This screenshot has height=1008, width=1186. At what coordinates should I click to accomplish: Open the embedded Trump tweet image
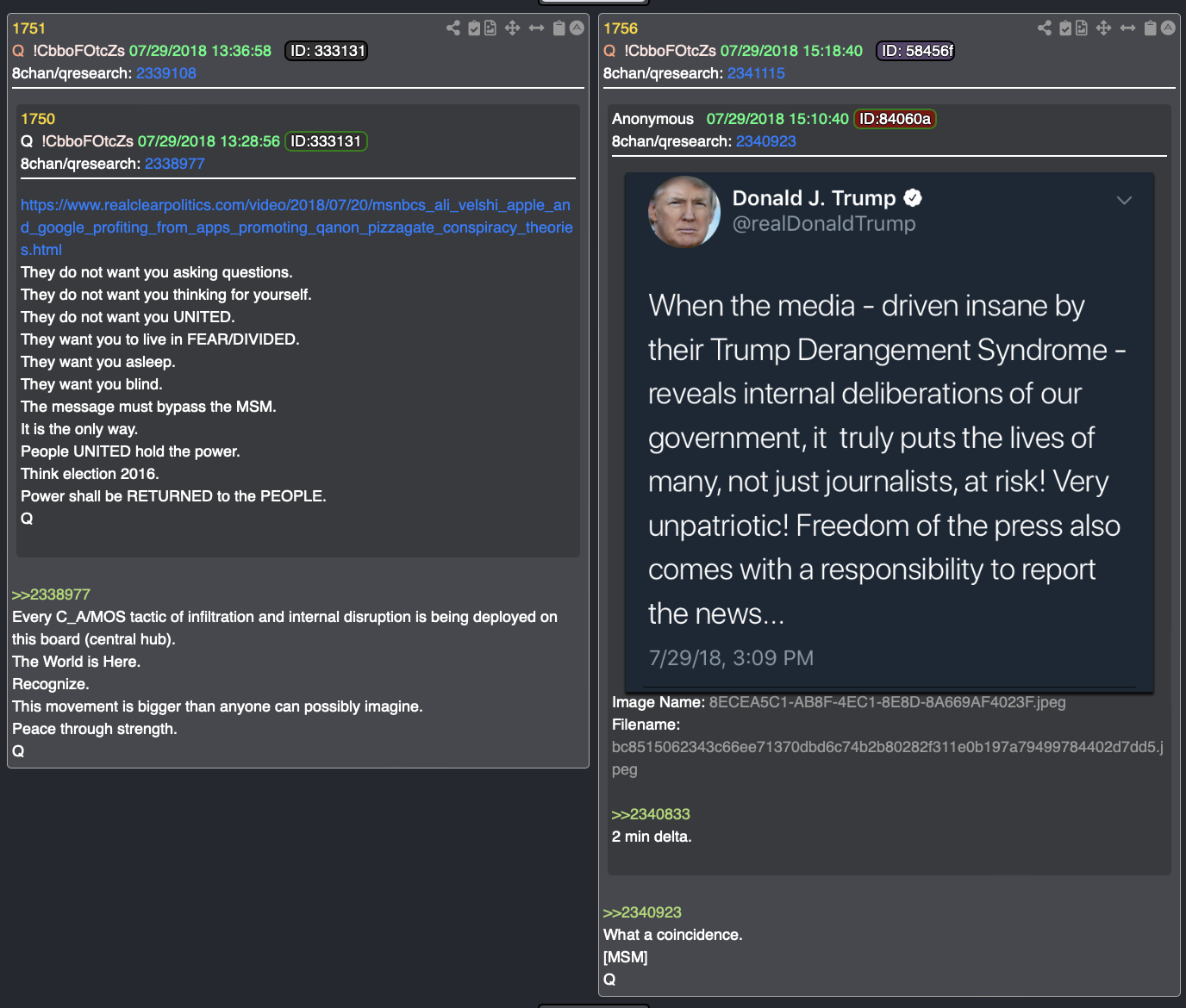pos(889,431)
